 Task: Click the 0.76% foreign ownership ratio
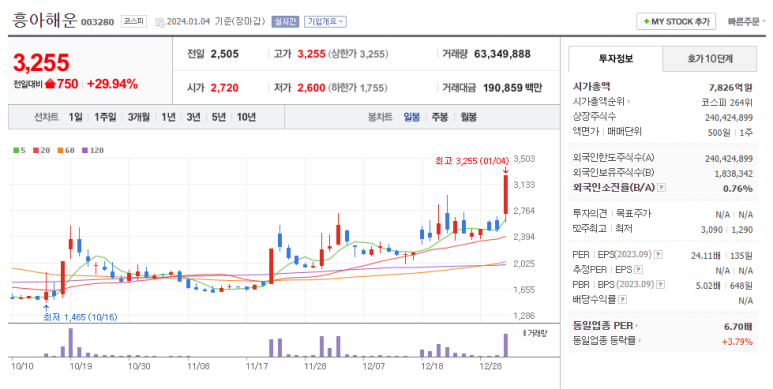(x=738, y=188)
